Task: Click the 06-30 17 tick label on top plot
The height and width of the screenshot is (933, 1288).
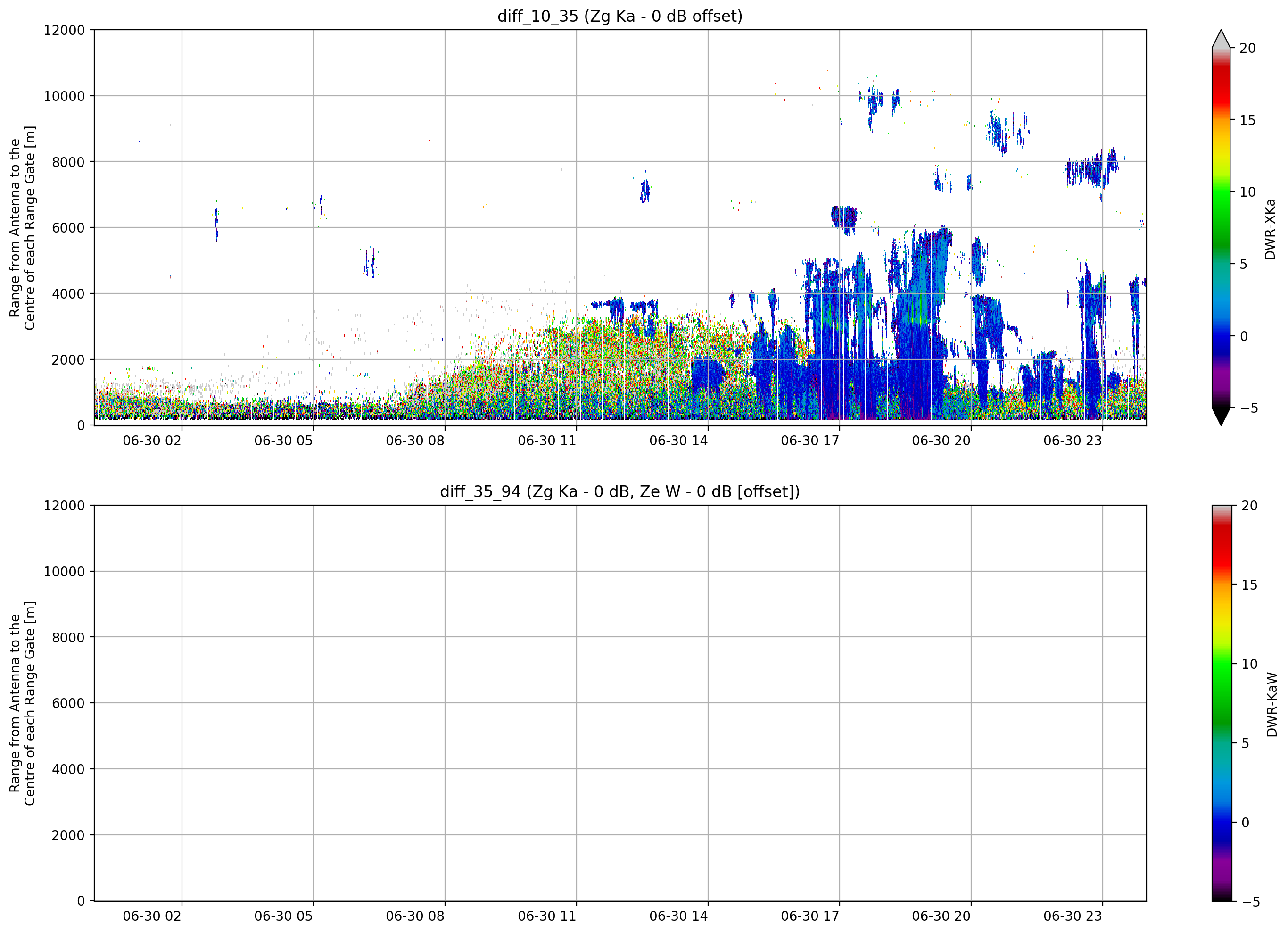Action: point(810,441)
